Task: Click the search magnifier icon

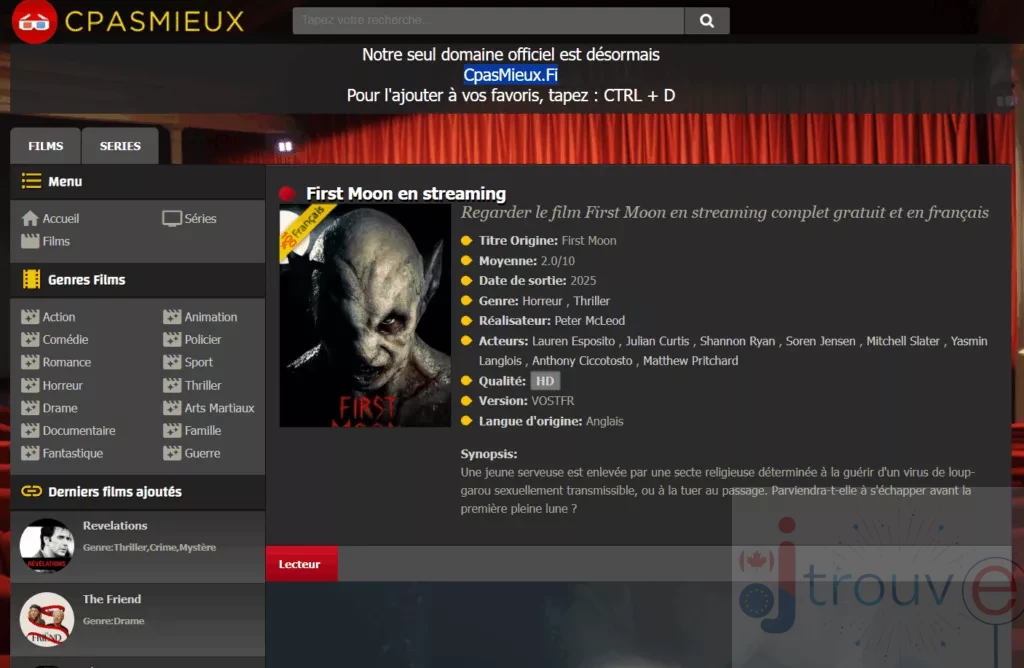Action: [705, 21]
